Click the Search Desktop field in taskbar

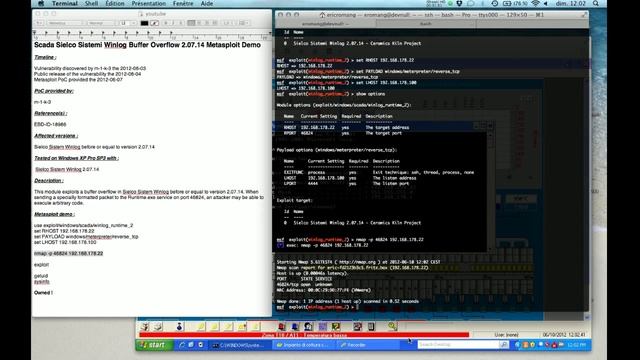click(x=458, y=345)
